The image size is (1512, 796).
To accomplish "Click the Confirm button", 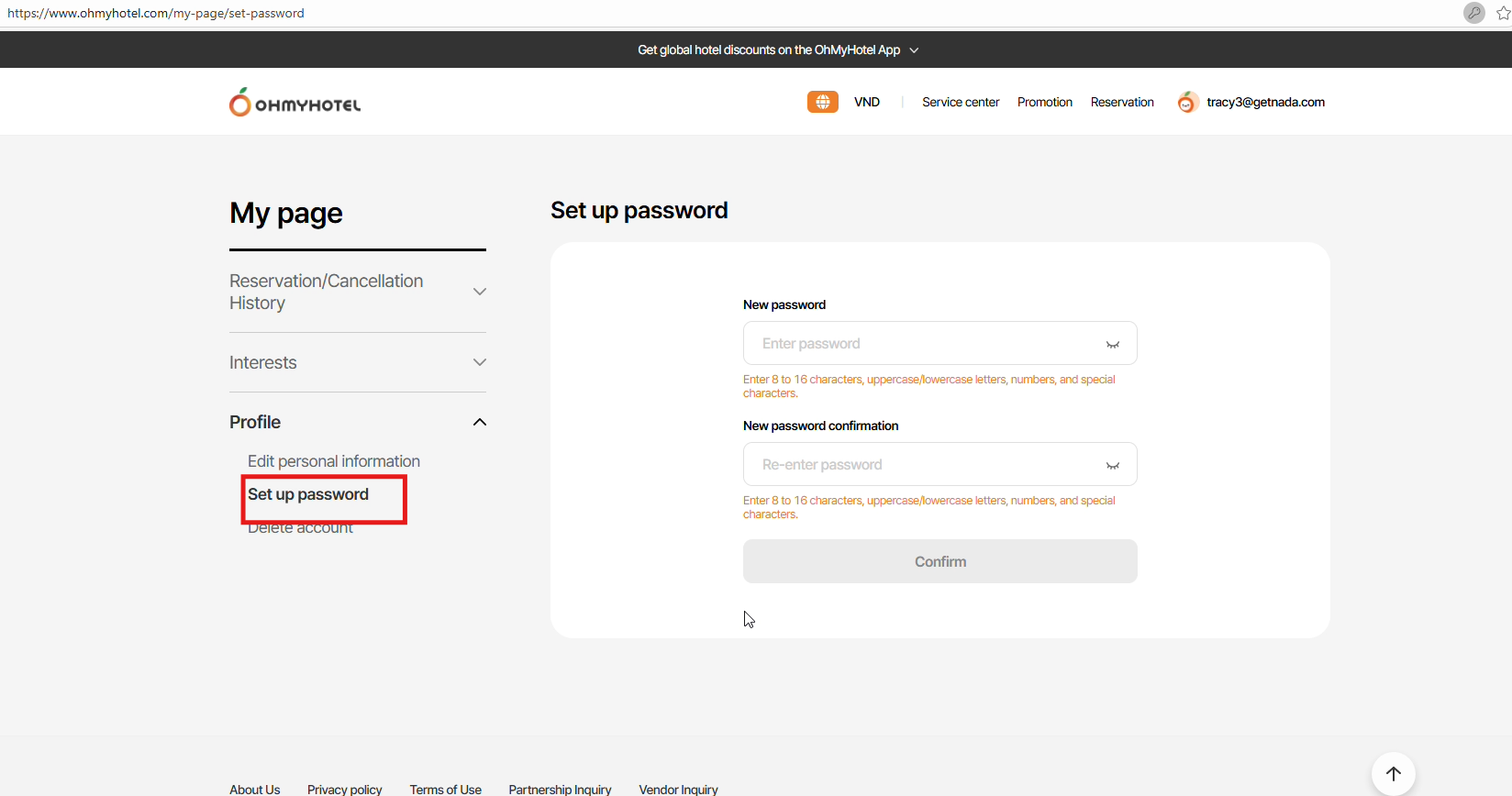I will click(939, 561).
